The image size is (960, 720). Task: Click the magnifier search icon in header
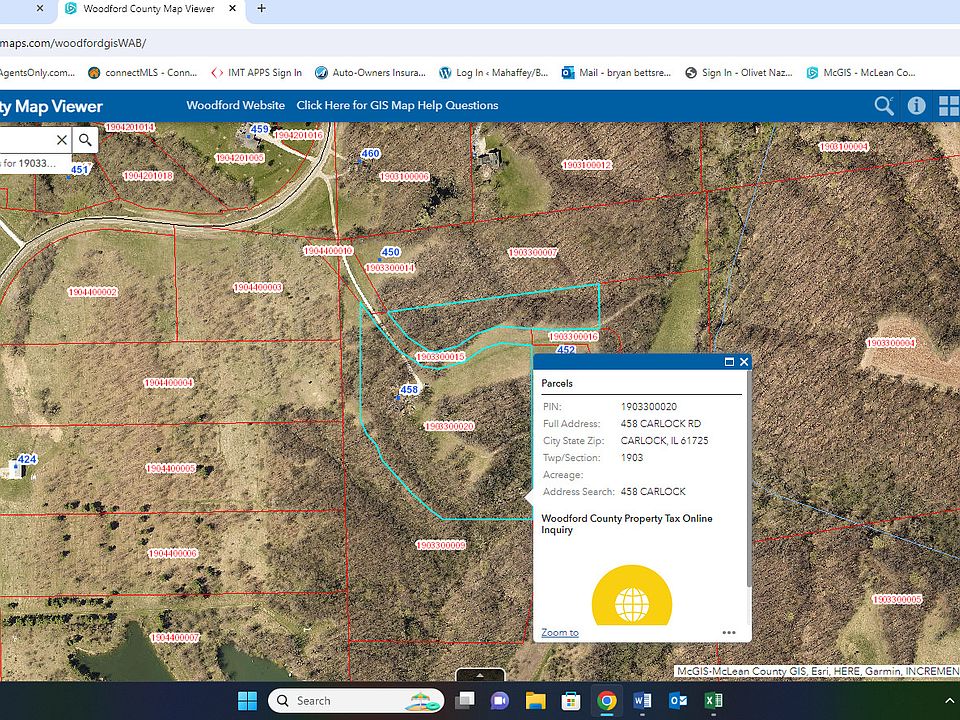884,105
